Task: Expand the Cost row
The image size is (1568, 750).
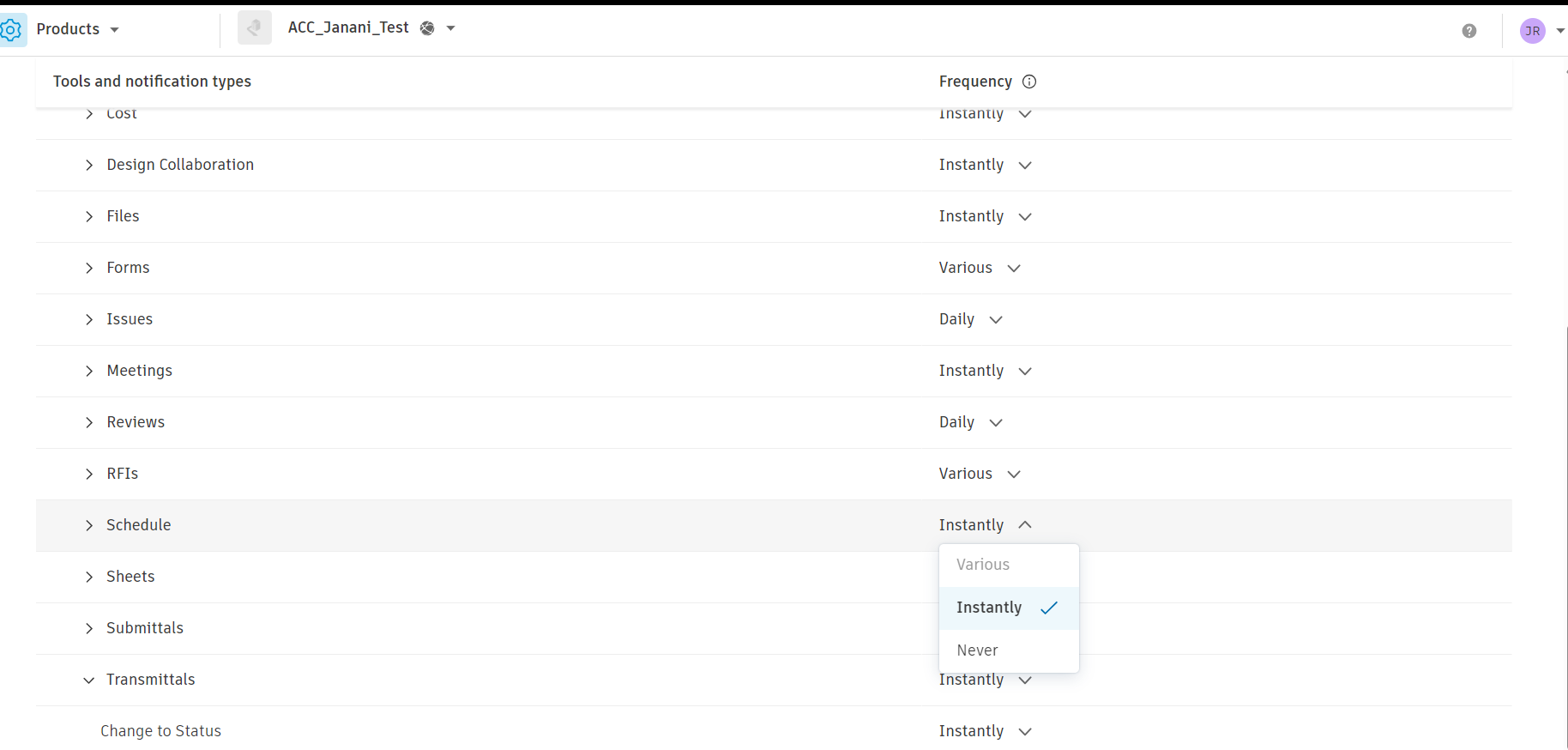Action: (89, 114)
